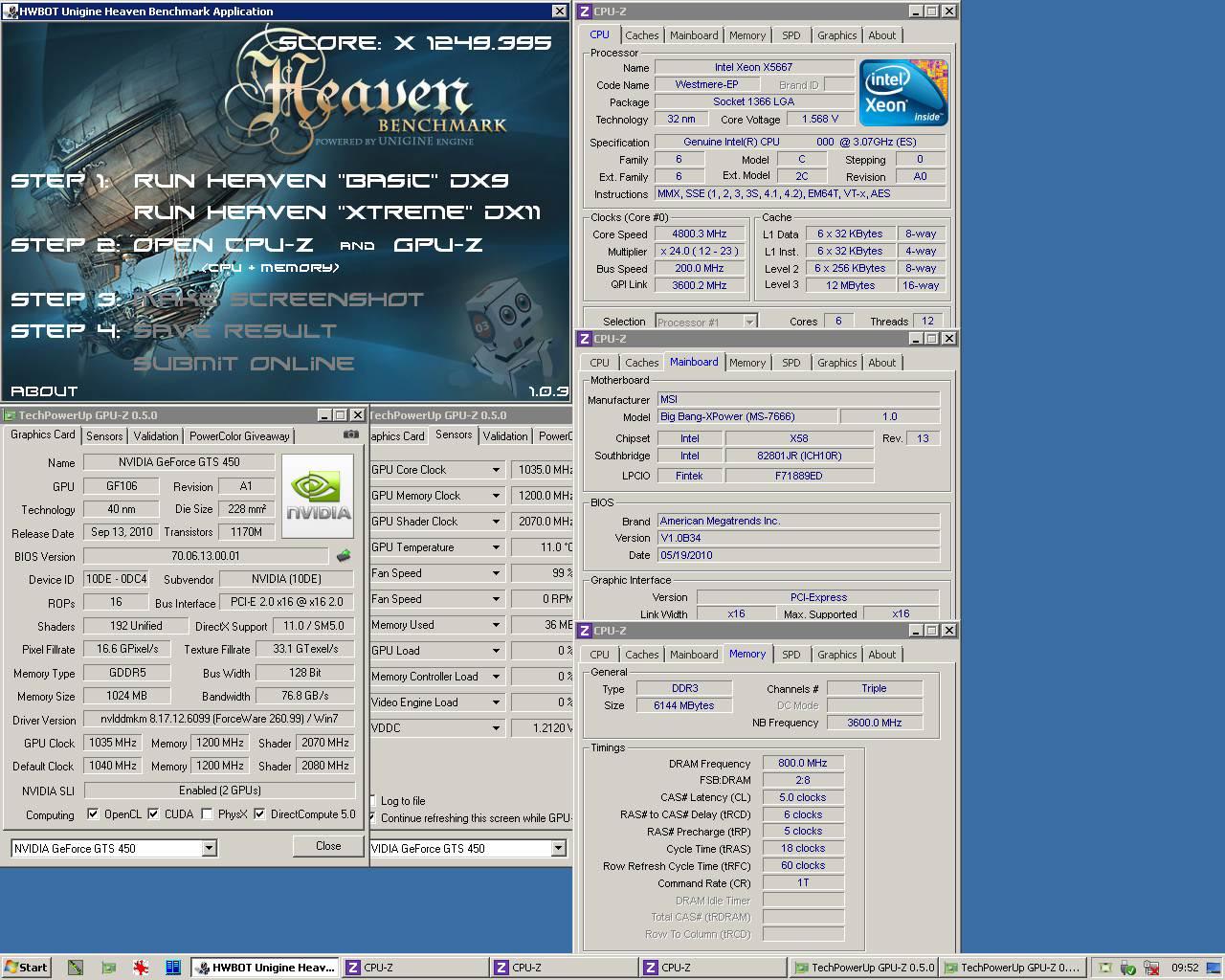Click the motherboard model Big Bang-XPower field
Image resolution: width=1225 pixels, height=980 pixels.
pyautogui.click(x=746, y=416)
